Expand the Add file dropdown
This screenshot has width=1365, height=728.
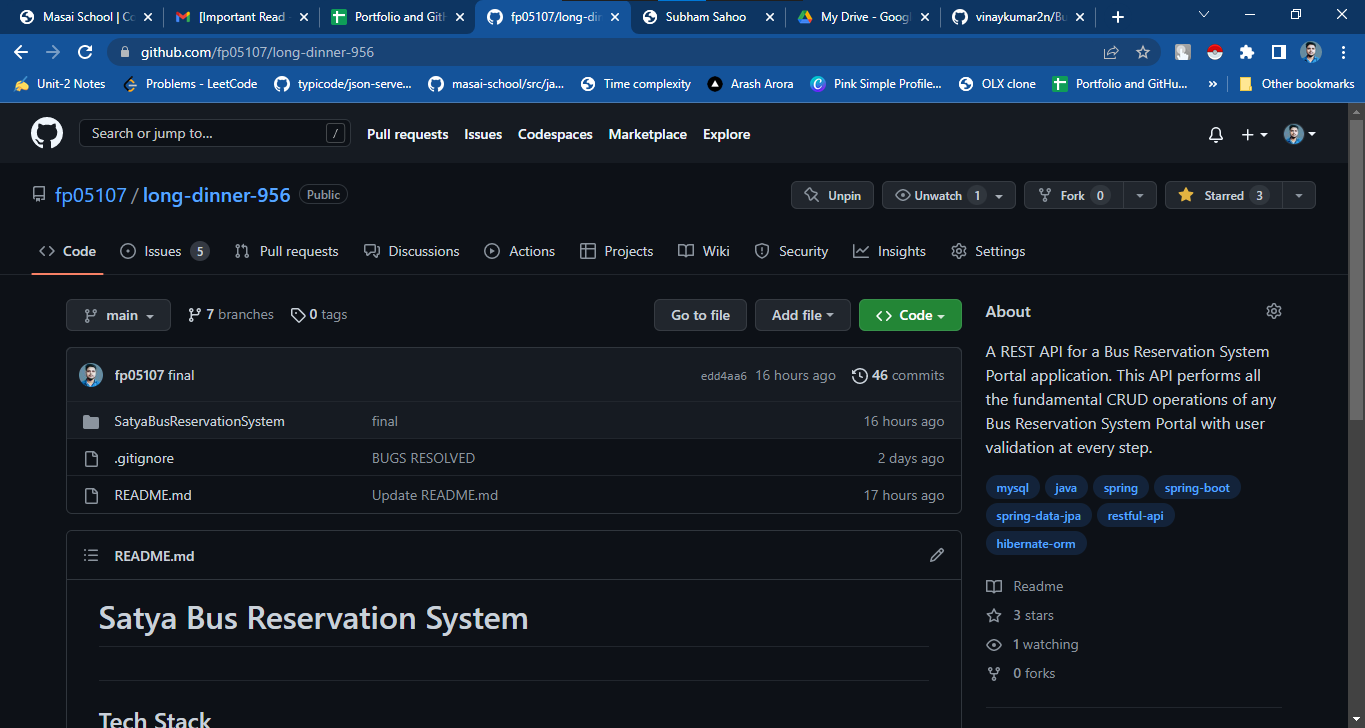(802, 315)
